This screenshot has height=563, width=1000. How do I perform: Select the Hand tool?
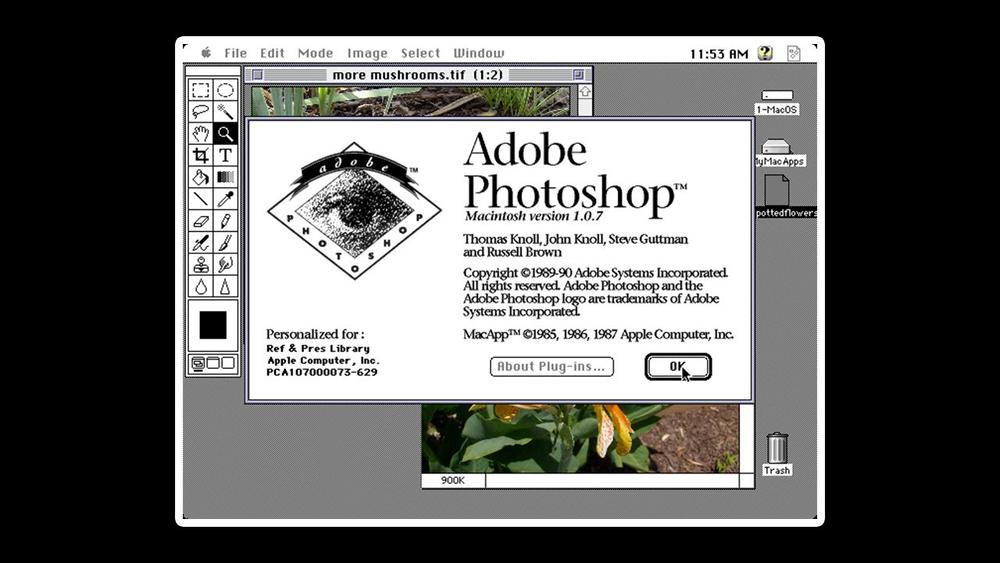tap(200, 133)
